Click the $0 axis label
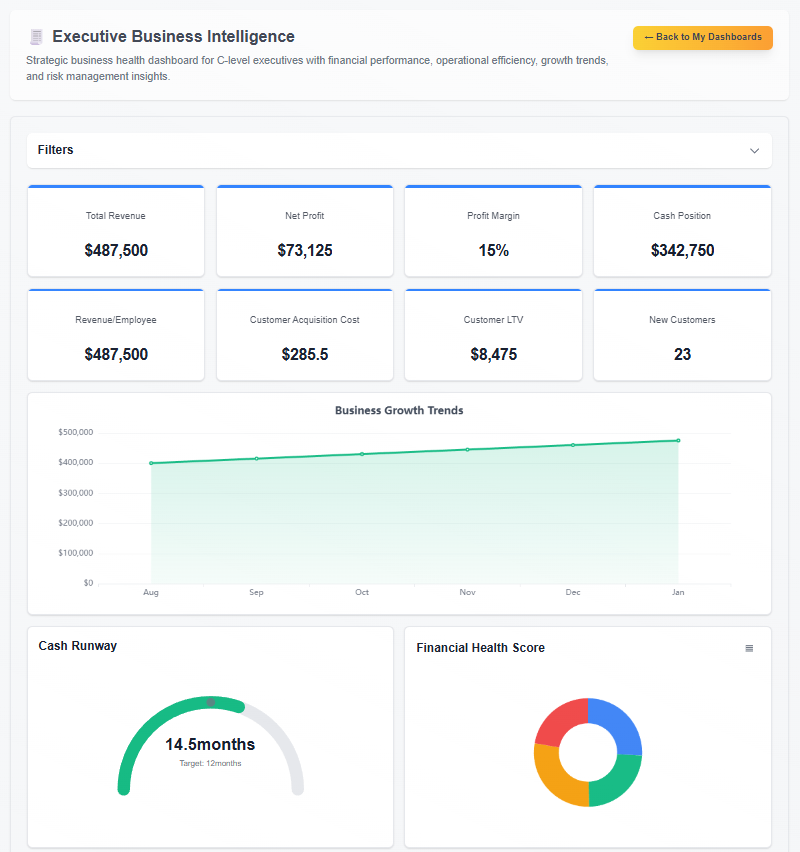800x852 pixels. click(x=88, y=582)
